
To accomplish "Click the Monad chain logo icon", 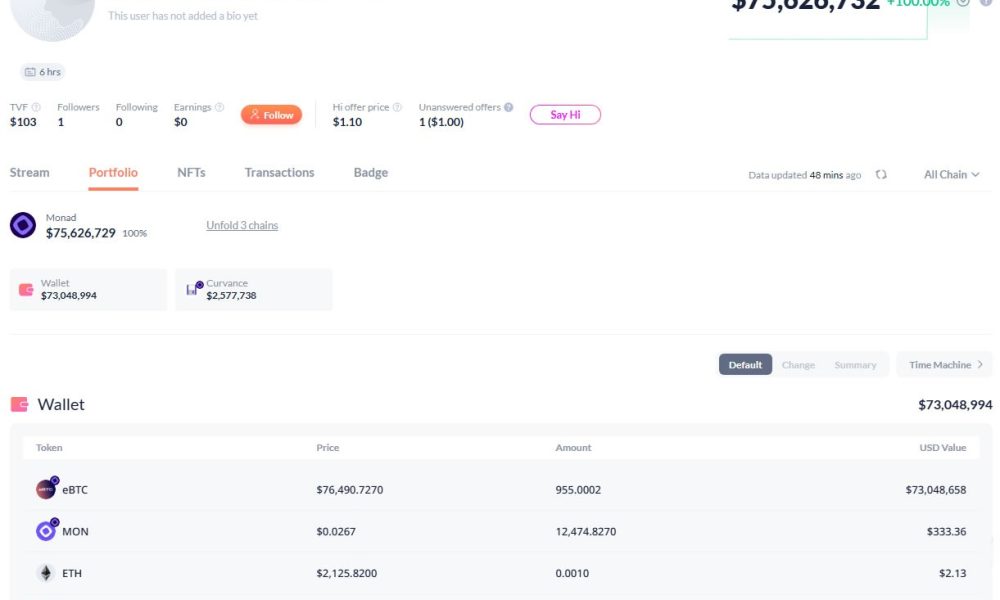I will pyautogui.click(x=23, y=225).
